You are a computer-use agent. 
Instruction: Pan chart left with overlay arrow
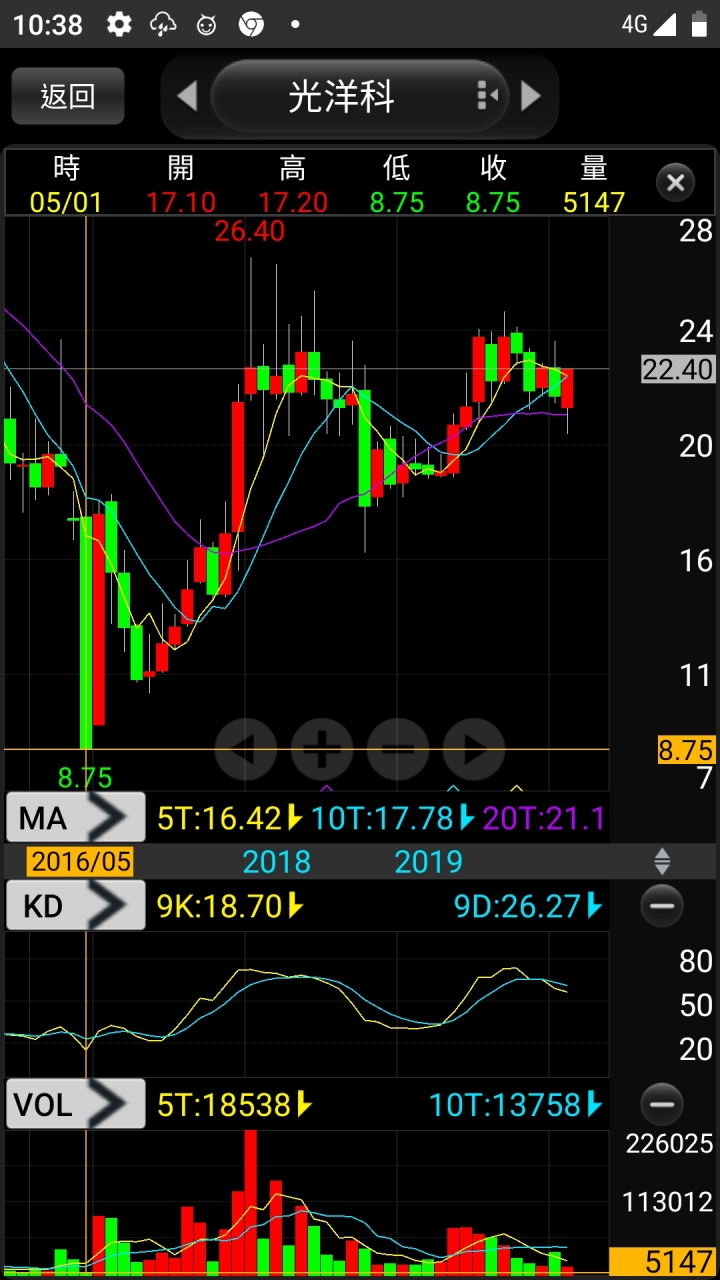coord(246,748)
